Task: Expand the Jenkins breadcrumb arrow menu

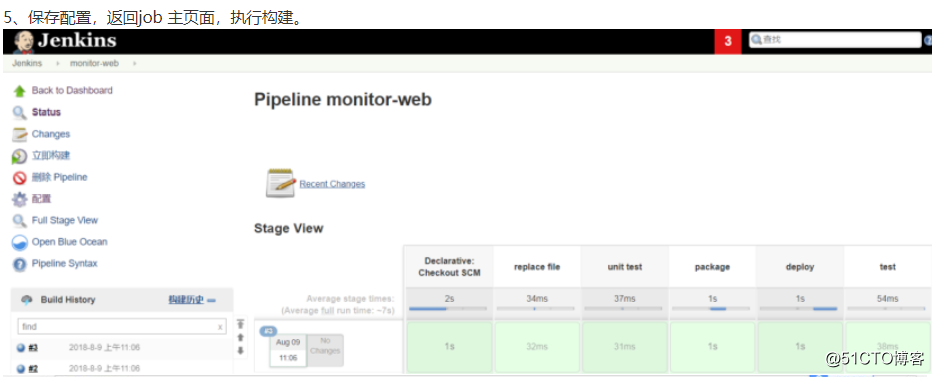Action: click(x=58, y=63)
